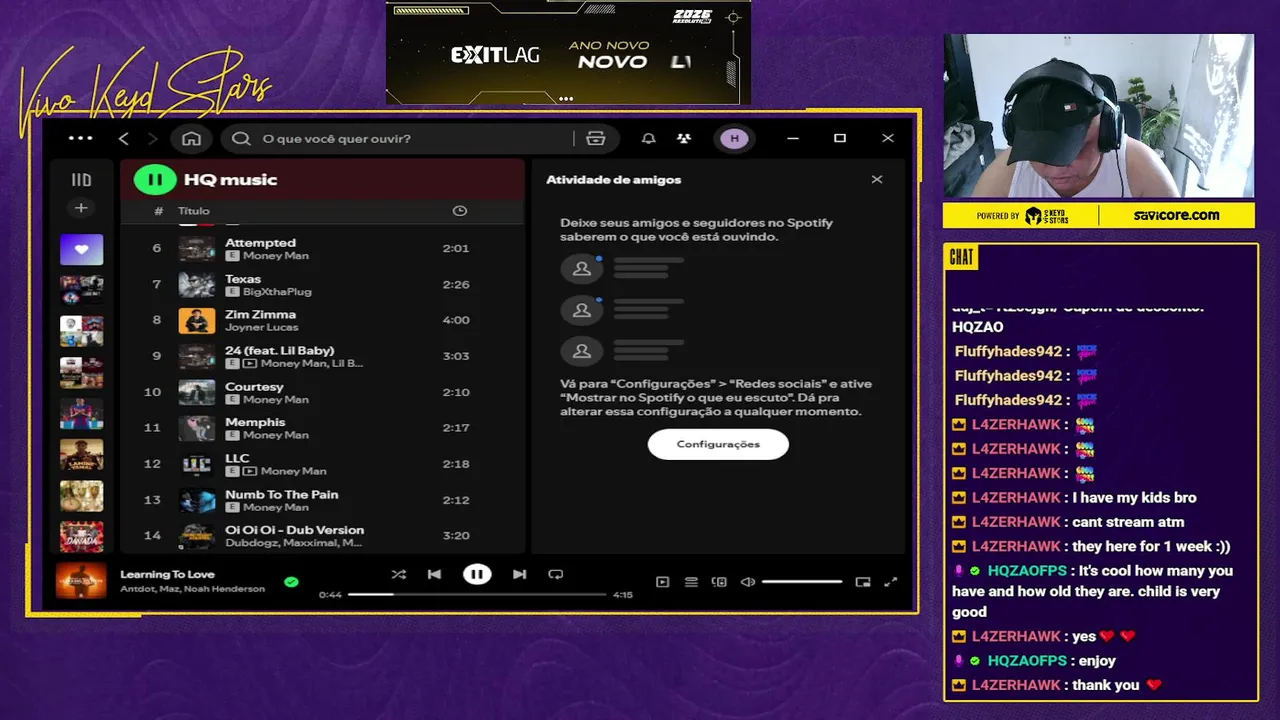Open the second playlist thumbnail in sidebar
This screenshot has width=1280, height=720.
tap(81, 290)
